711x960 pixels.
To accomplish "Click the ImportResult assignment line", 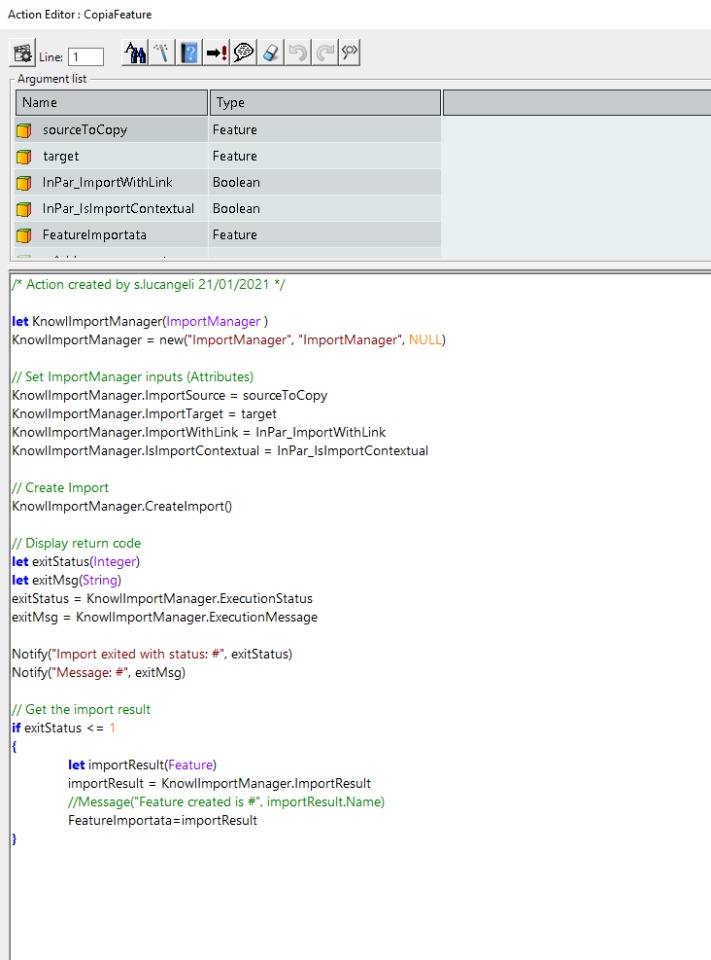I will 219,783.
